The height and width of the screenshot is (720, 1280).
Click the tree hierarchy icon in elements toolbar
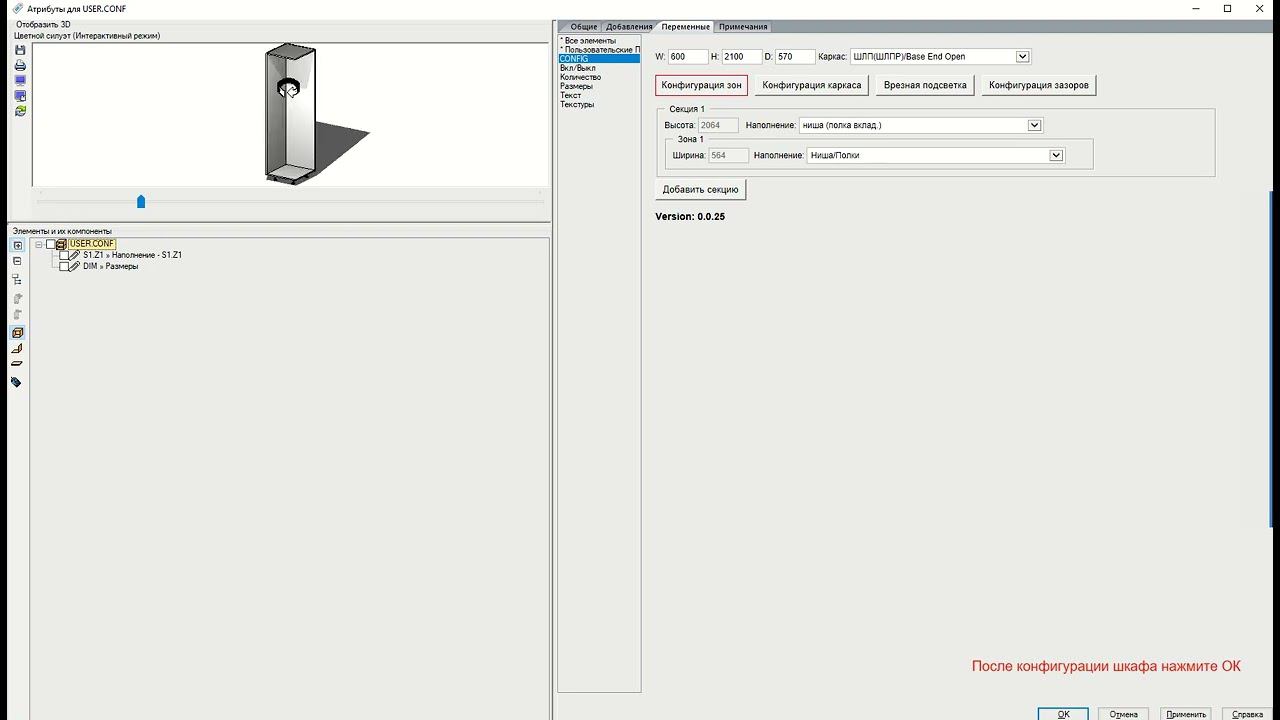pyautogui.click(x=17, y=279)
